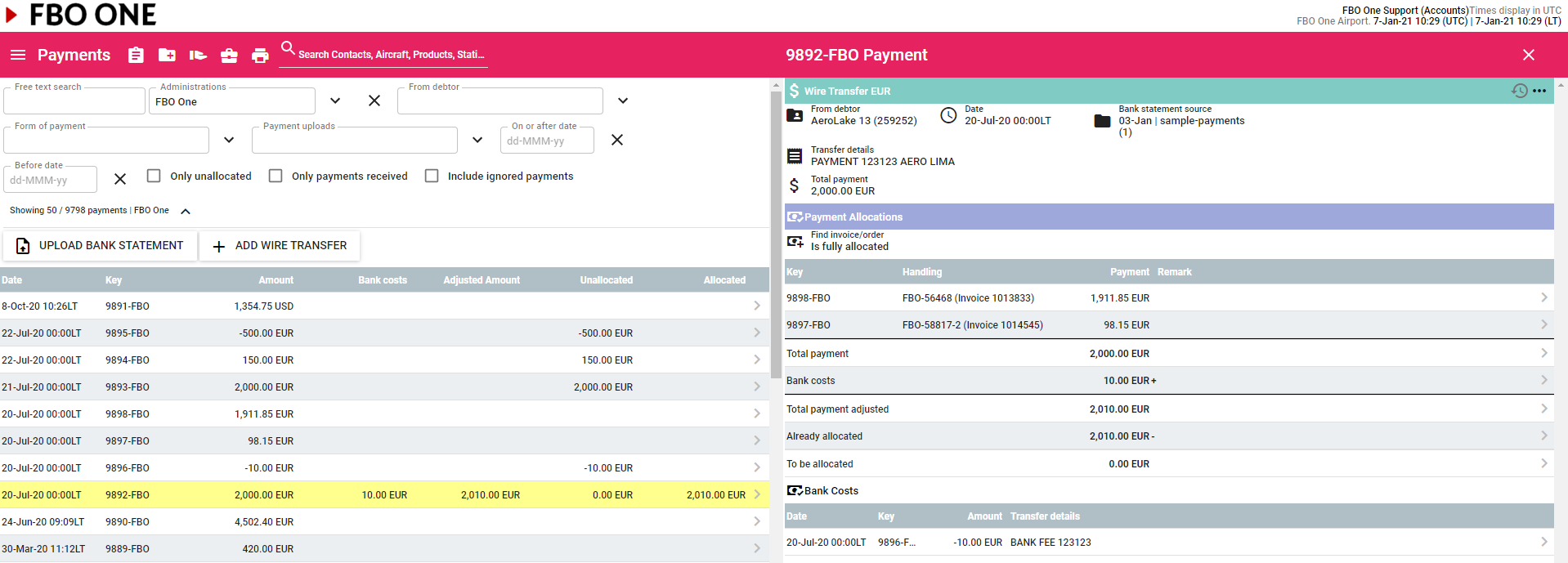This screenshot has height=563, width=1568.
Task: Click the Total payment adjusted row
Action: pyautogui.click(x=1169, y=409)
